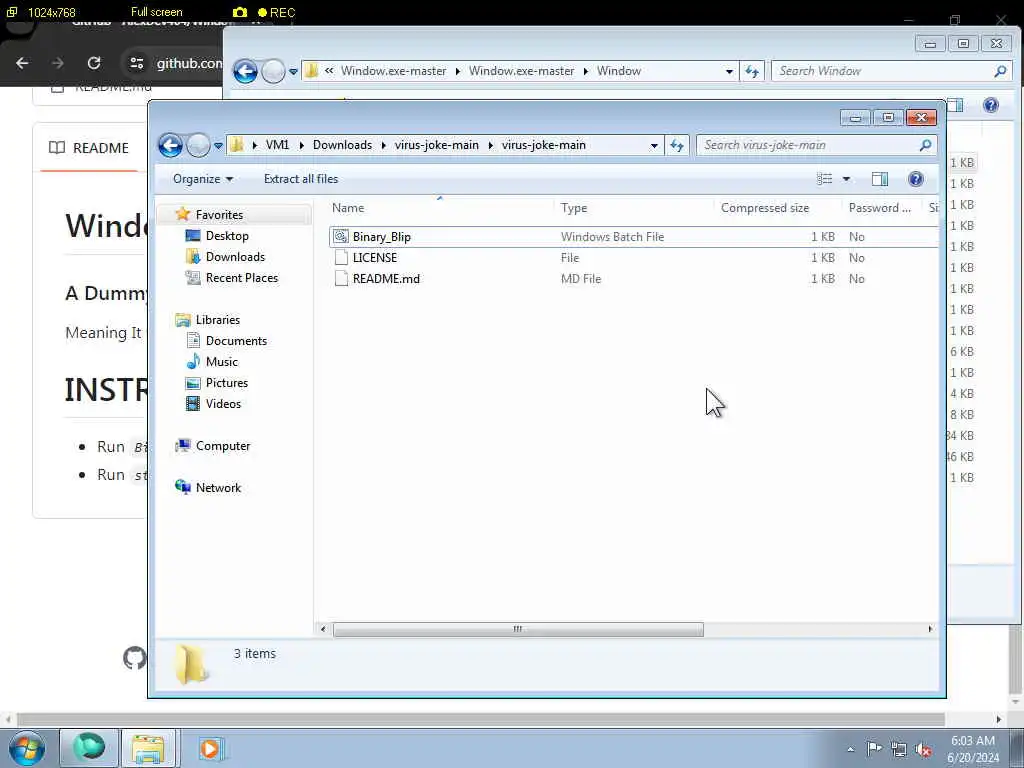
Task: Open Recent Places in navigation pane
Action: (x=242, y=278)
